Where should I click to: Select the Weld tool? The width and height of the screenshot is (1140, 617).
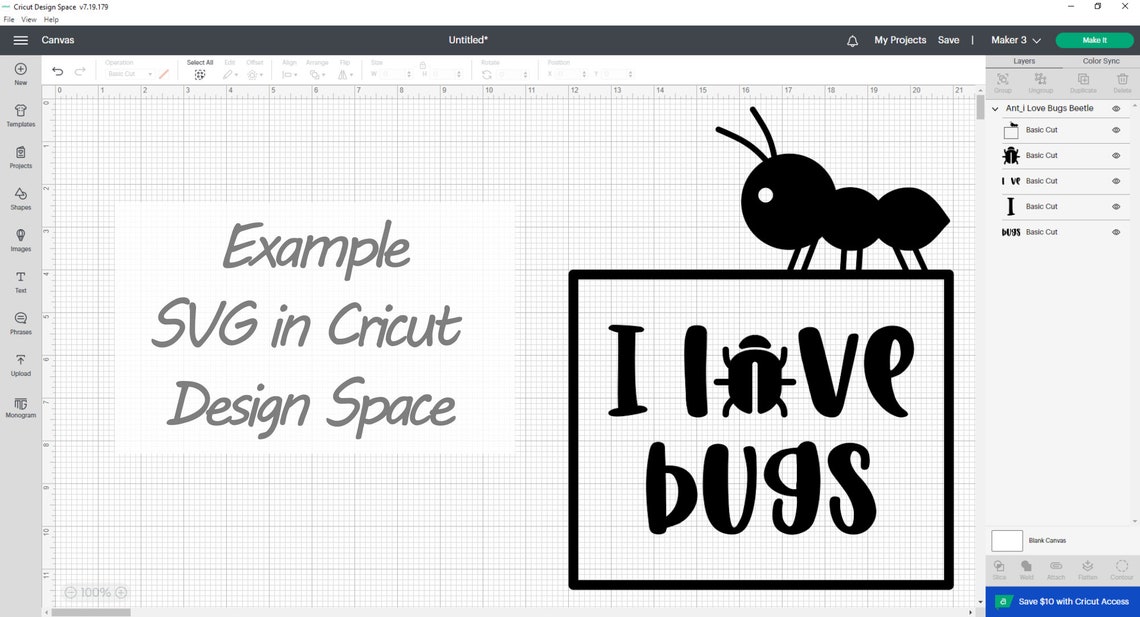(x=1026, y=569)
